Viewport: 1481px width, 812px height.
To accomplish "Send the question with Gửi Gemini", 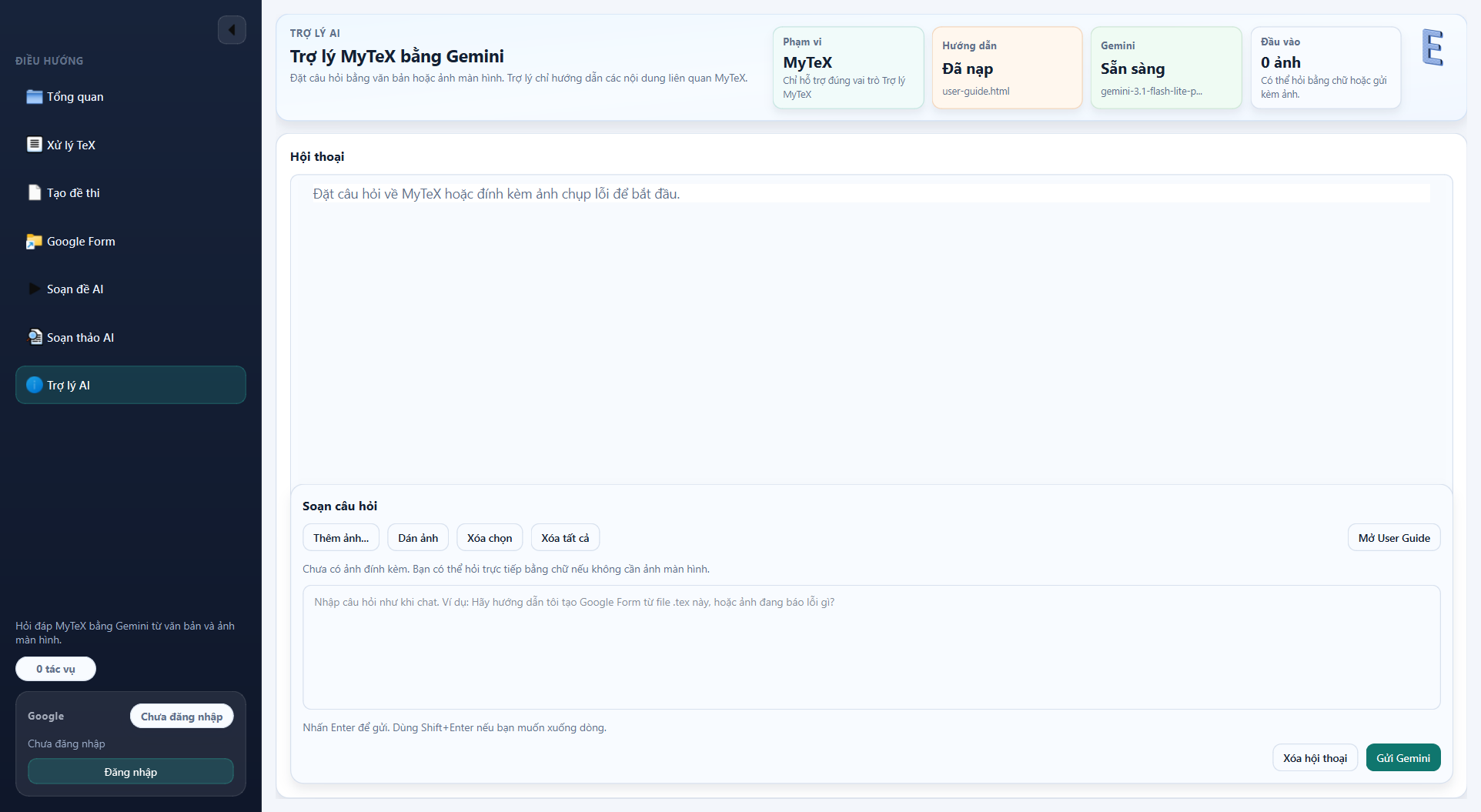I will tap(1402, 758).
